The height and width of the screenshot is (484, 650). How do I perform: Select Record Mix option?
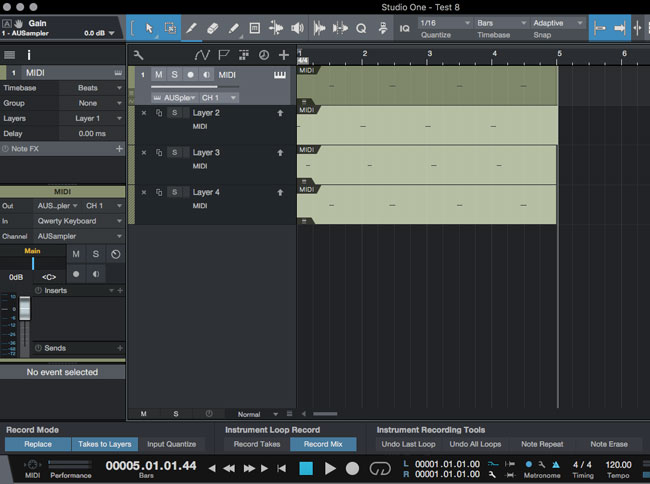point(323,444)
